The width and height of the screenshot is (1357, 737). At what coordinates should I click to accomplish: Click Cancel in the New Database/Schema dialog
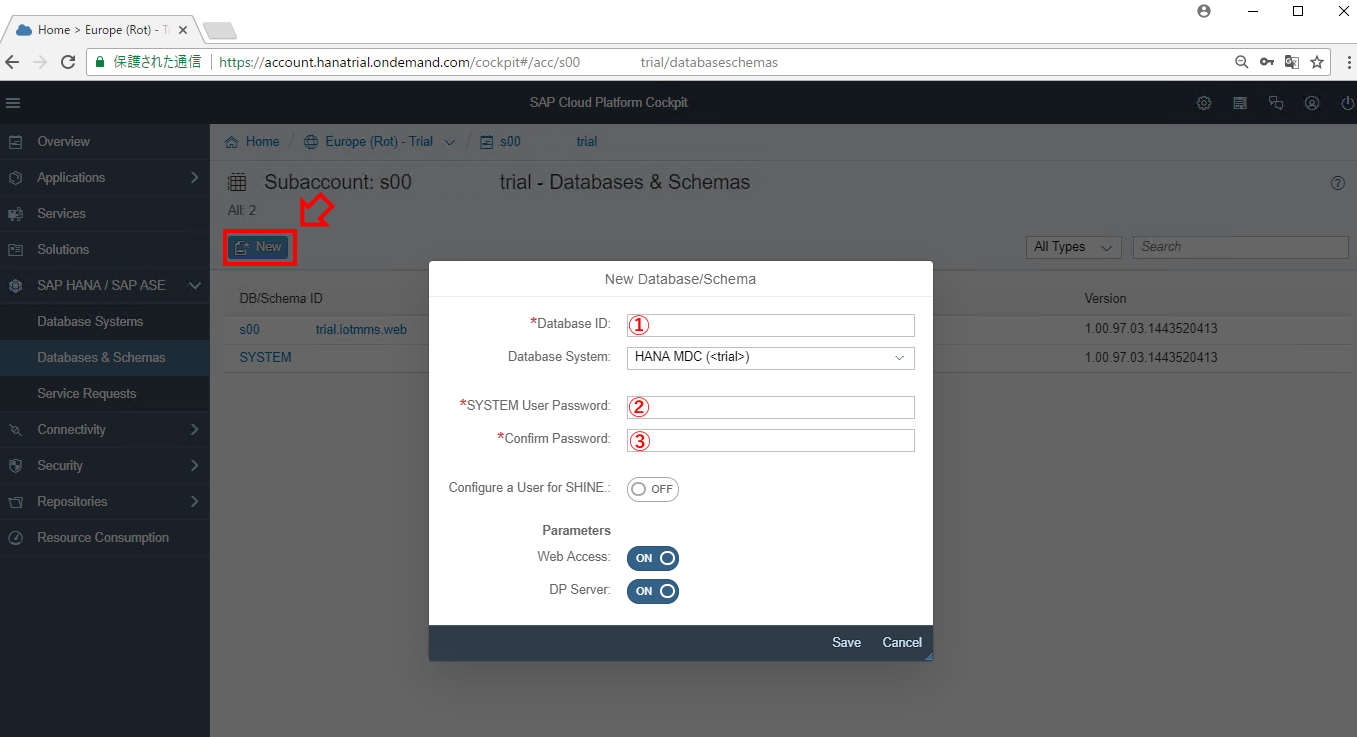(902, 643)
